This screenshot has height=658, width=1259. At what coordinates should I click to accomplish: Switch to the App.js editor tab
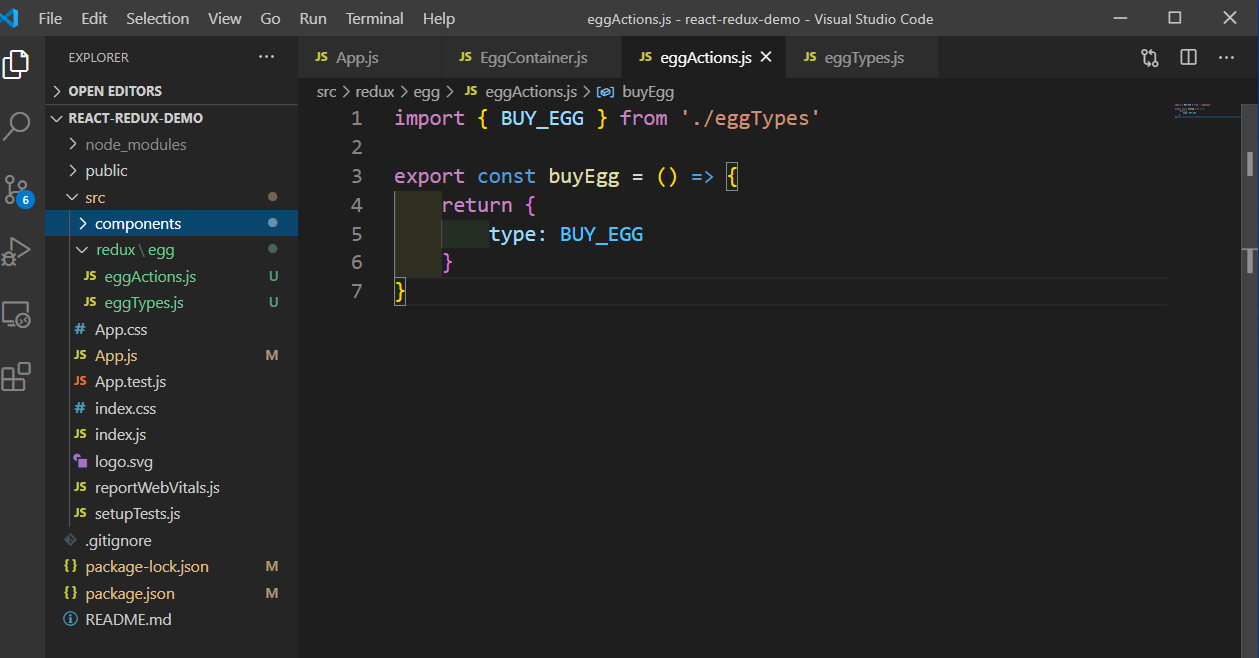[x=369, y=57]
